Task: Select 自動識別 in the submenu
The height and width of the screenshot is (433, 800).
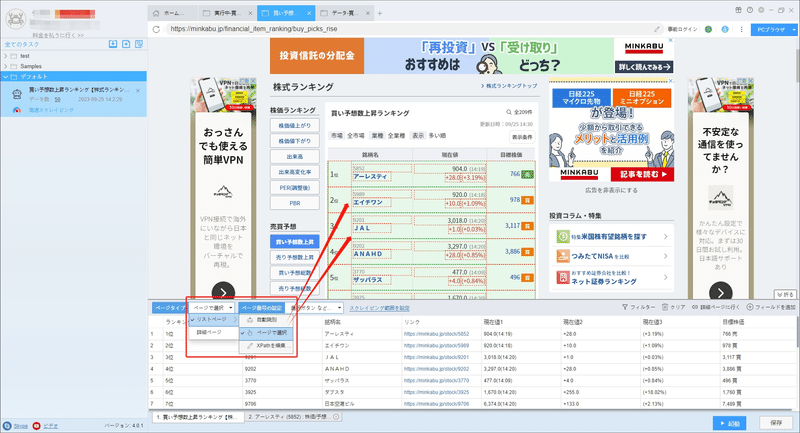Action: tap(266, 320)
